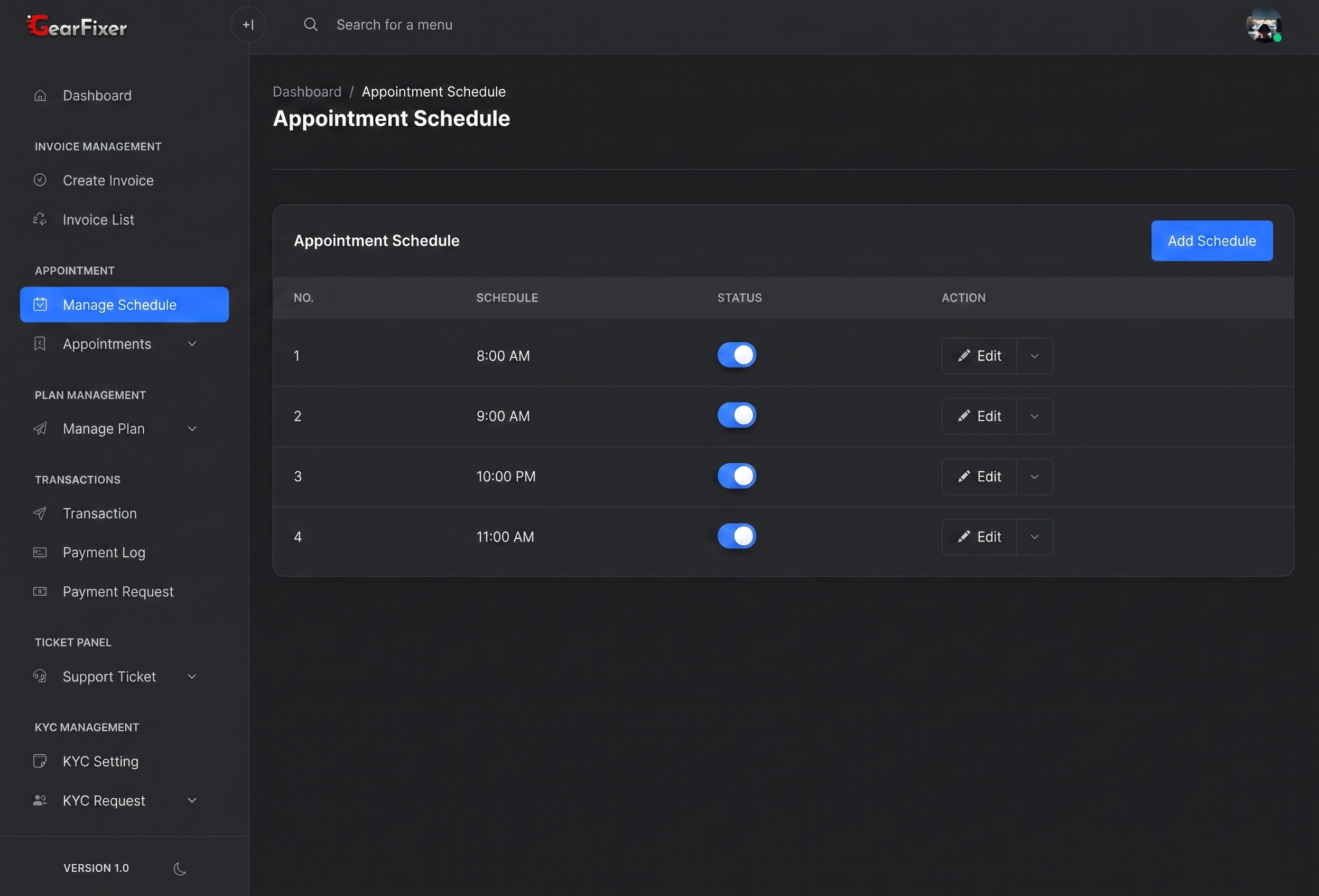Click the NO. column header
Image resolution: width=1319 pixels, height=896 pixels.
coord(304,297)
